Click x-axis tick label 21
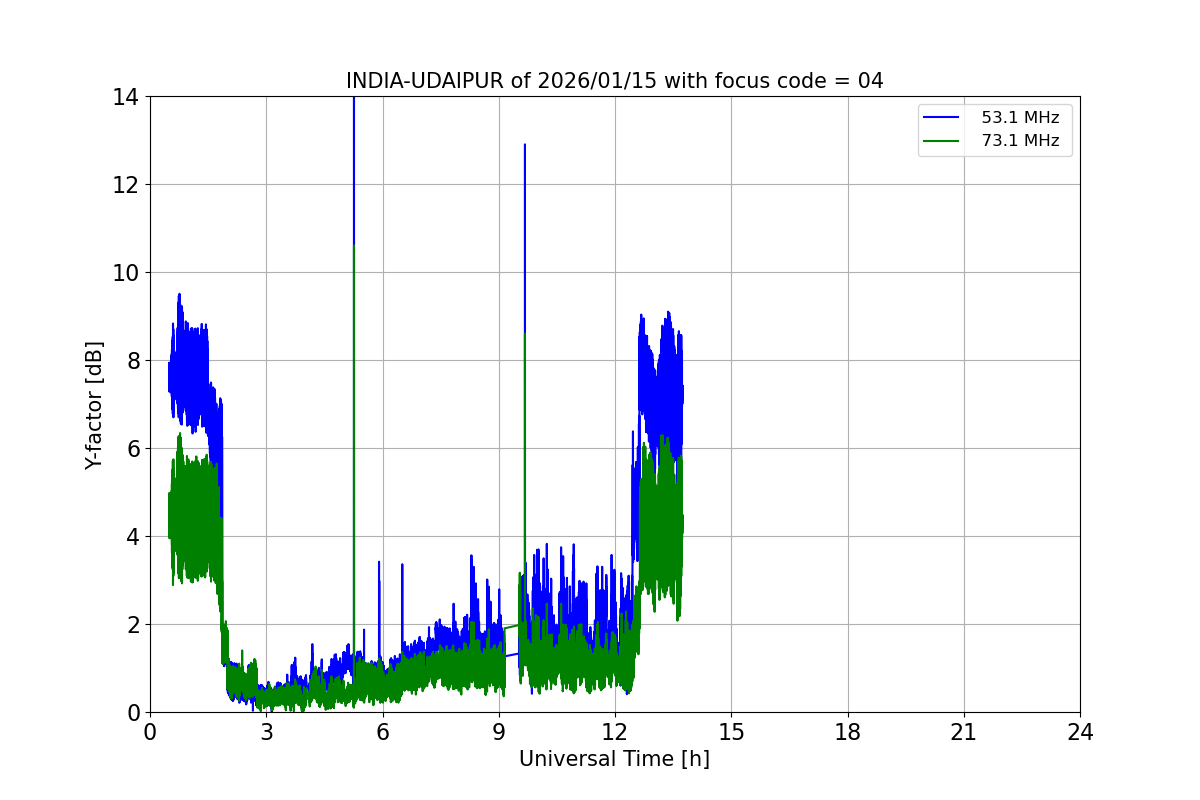1200x800 pixels. [x=964, y=732]
